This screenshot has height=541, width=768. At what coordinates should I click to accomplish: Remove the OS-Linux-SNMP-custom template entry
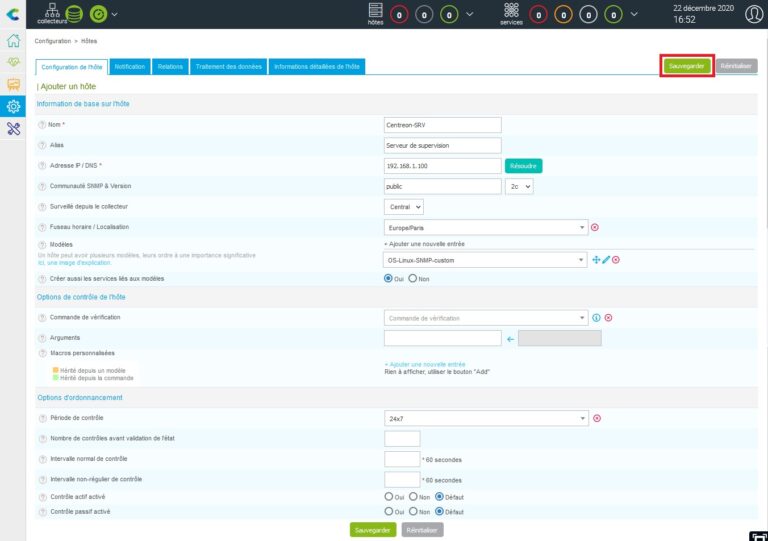tap(616, 259)
